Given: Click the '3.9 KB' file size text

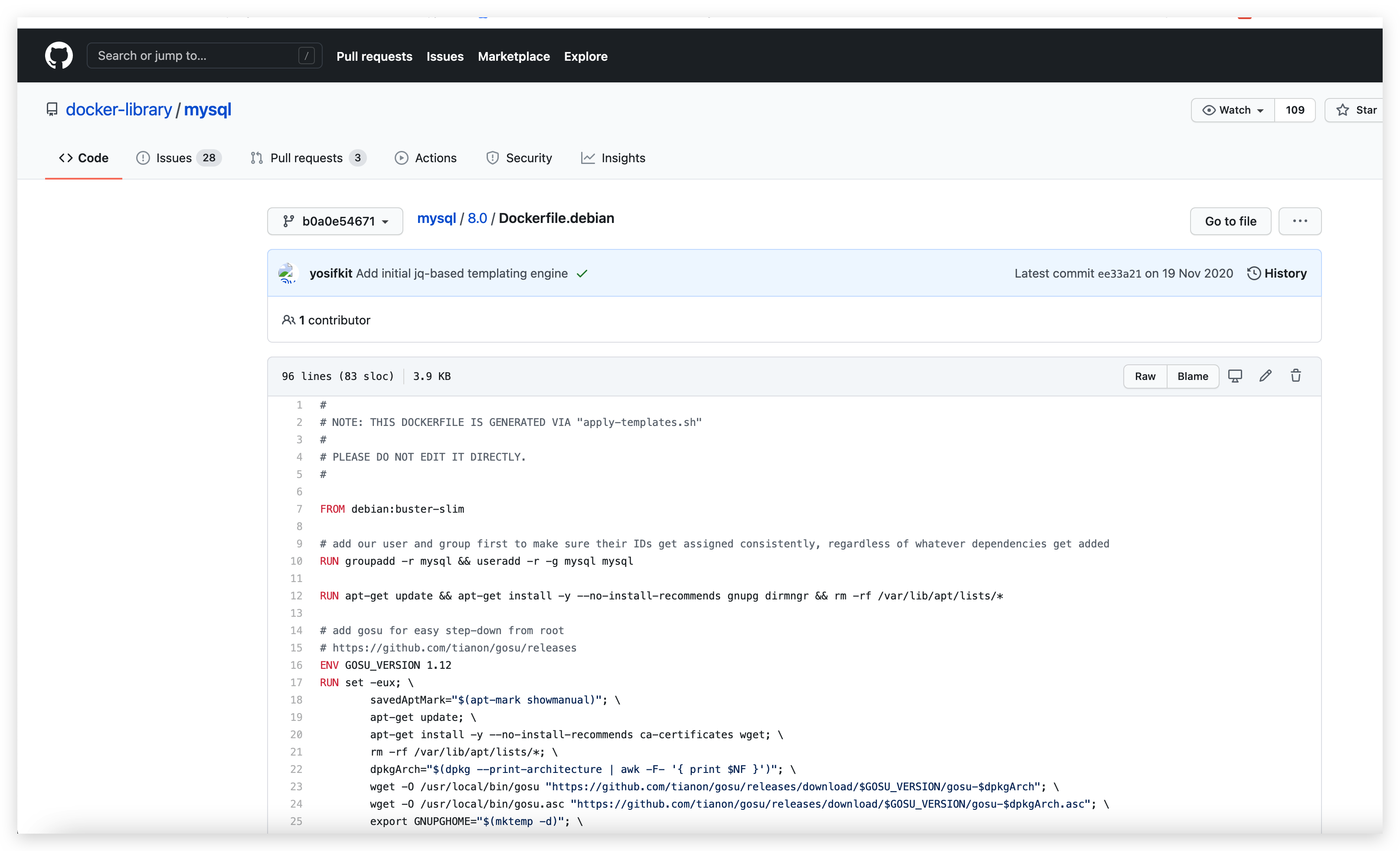Looking at the screenshot, I should pyautogui.click(x=432, y=376).
